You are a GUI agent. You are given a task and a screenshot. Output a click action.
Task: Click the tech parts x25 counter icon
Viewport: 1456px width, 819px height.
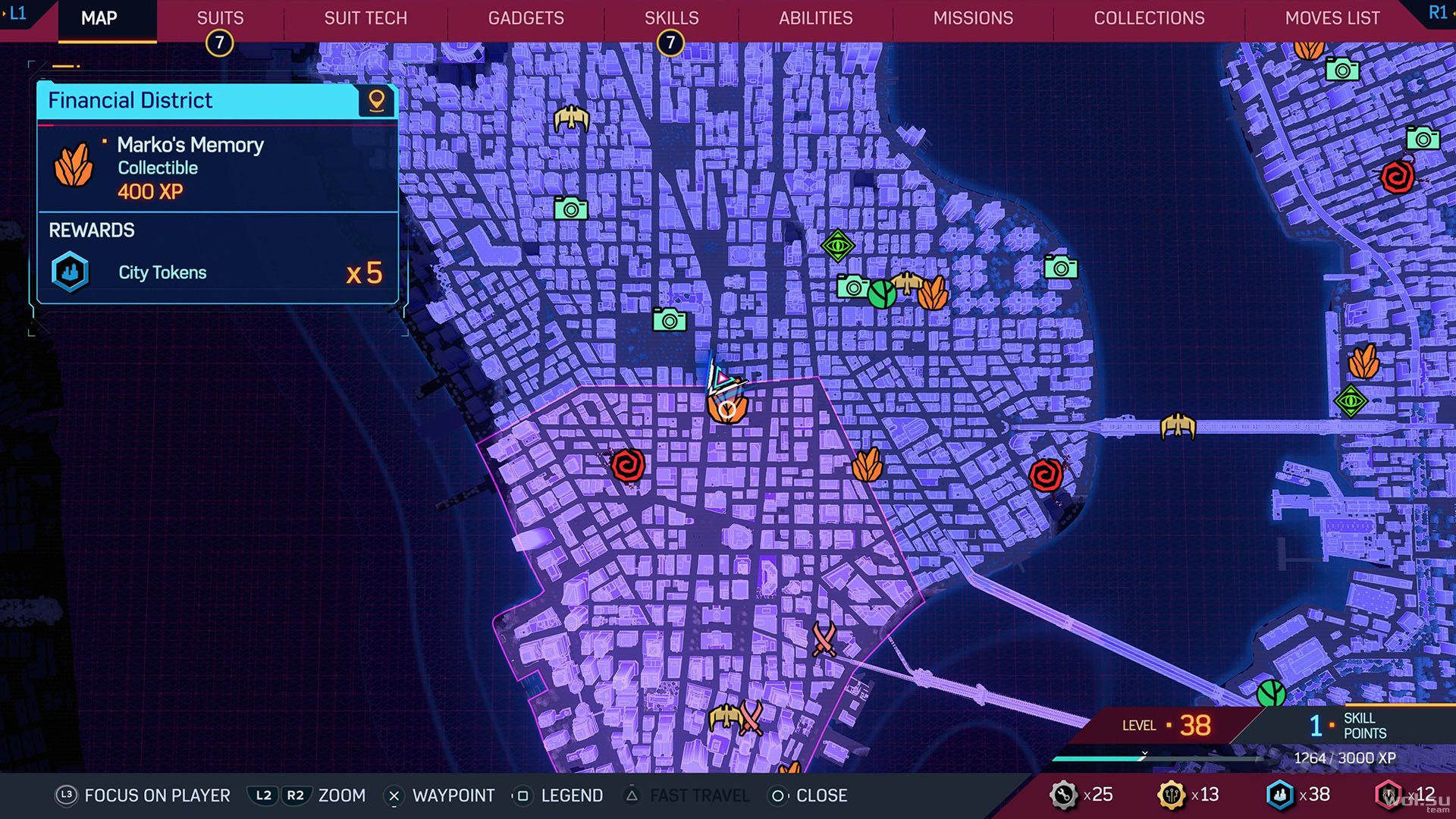(1063, 795)
